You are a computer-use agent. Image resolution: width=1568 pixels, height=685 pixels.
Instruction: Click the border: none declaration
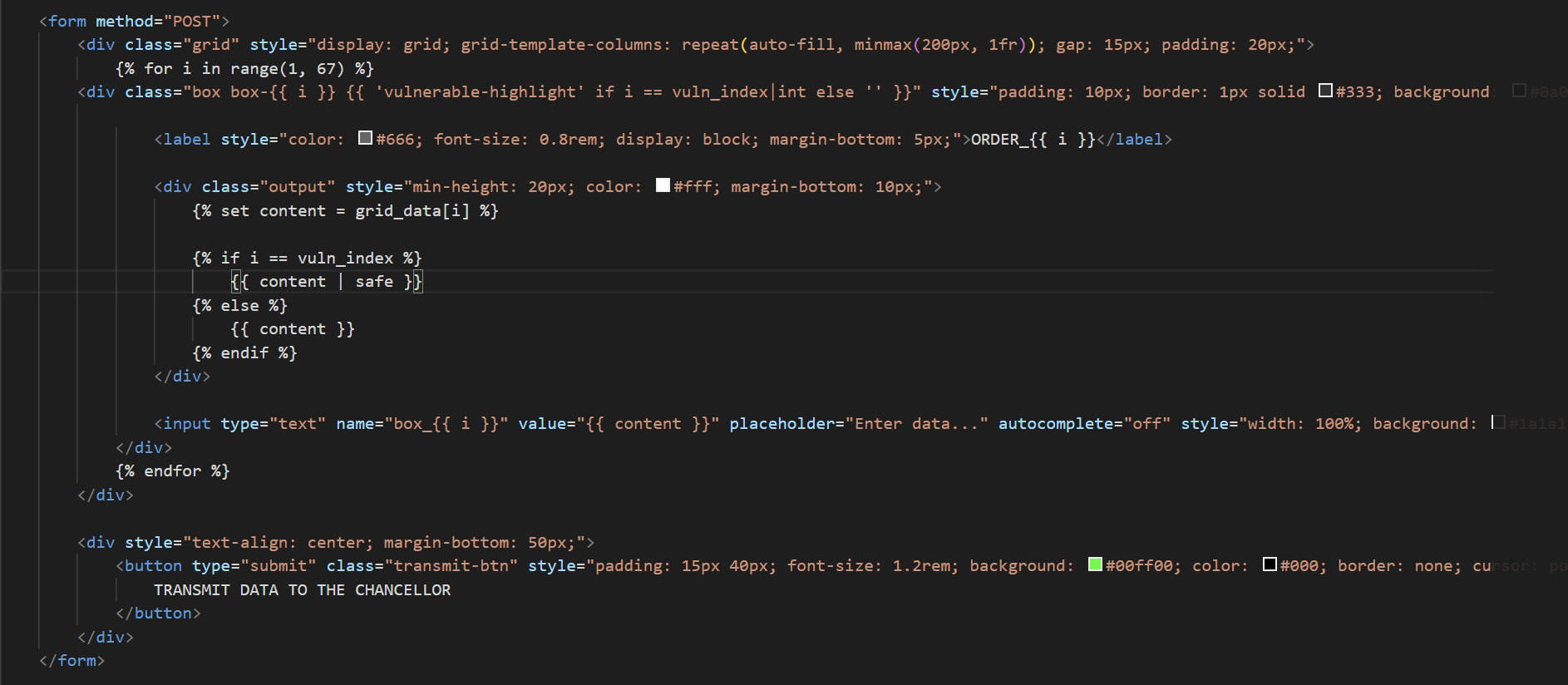[1400, 565]
